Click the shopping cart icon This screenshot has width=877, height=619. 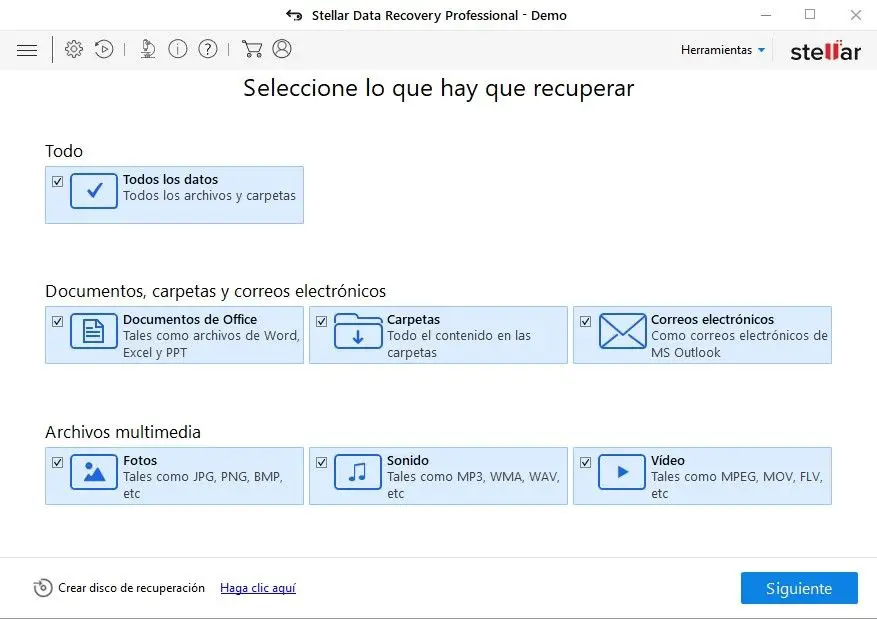pyautogui.click(x=252, y=49)
